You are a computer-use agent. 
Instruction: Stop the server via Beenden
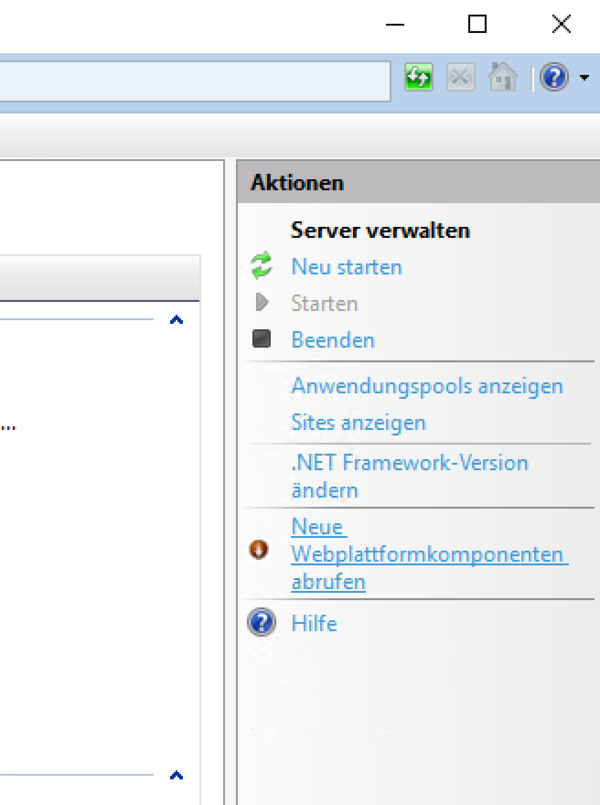coord(332,340)
